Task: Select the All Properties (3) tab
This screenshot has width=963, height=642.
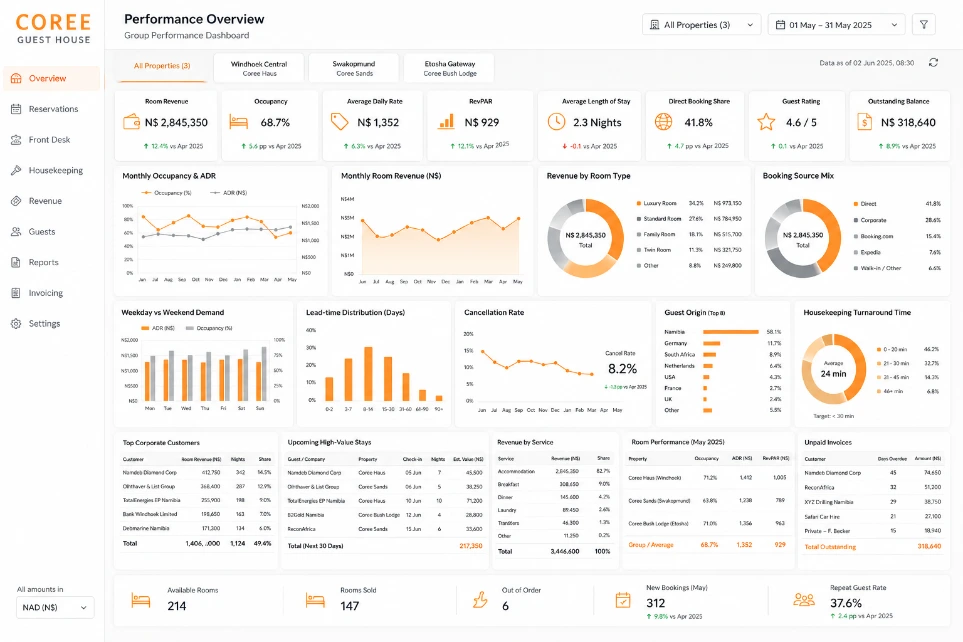Action: [162, 66]
